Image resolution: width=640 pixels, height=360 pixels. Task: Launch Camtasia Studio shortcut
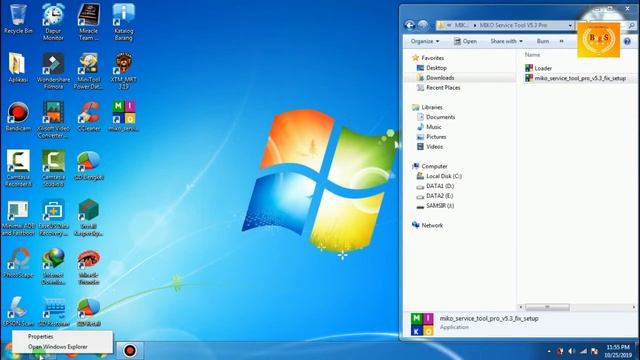pyautogui.click(x=53, y=168)
